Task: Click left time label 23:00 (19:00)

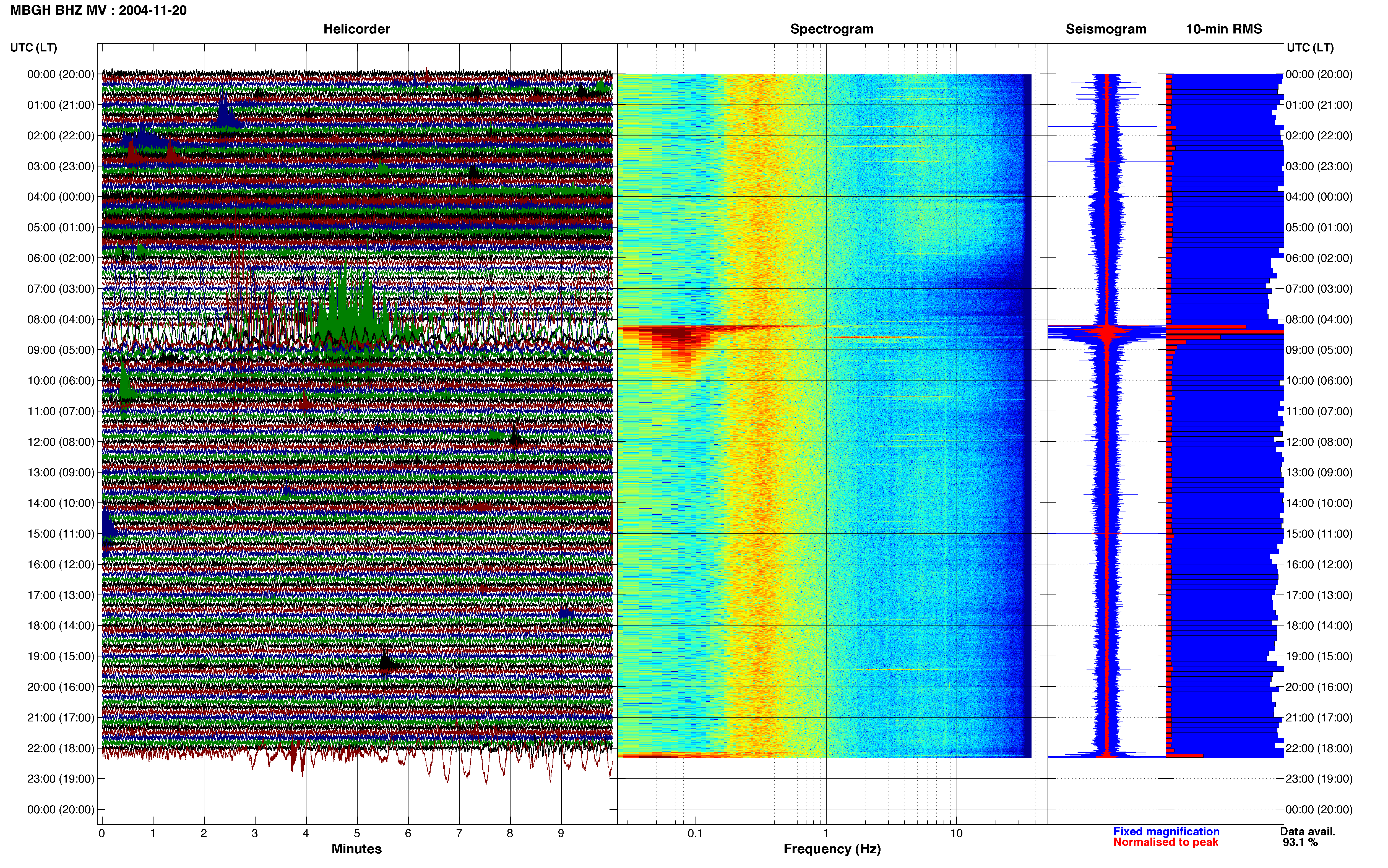Action: coord(61,778)
